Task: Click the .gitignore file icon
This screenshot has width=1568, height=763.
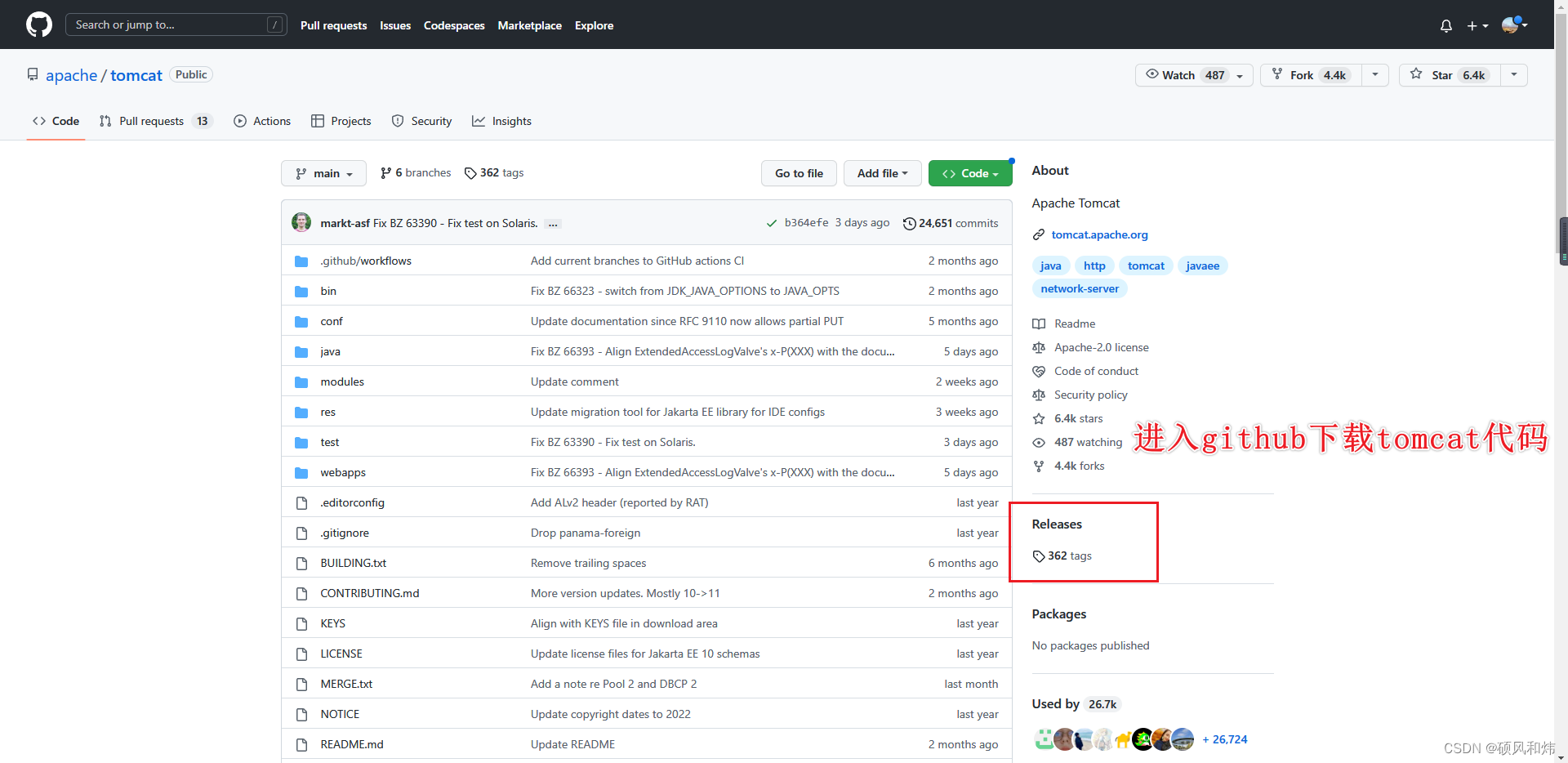Action: coord(301,533)
